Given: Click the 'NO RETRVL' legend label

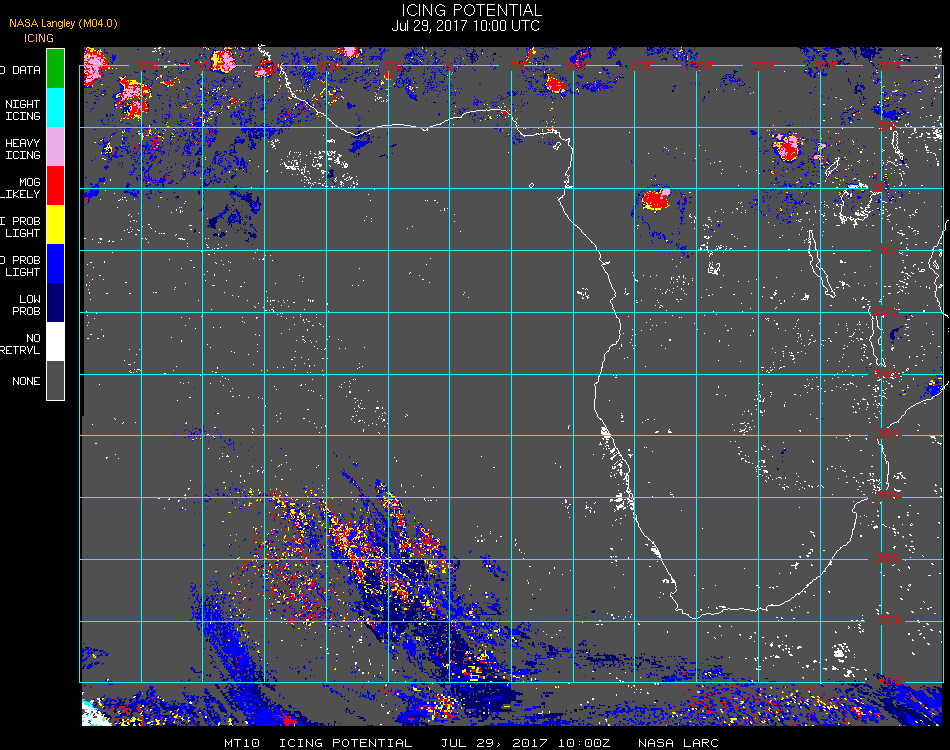Looking at the screenshot, I should point(20,344).
